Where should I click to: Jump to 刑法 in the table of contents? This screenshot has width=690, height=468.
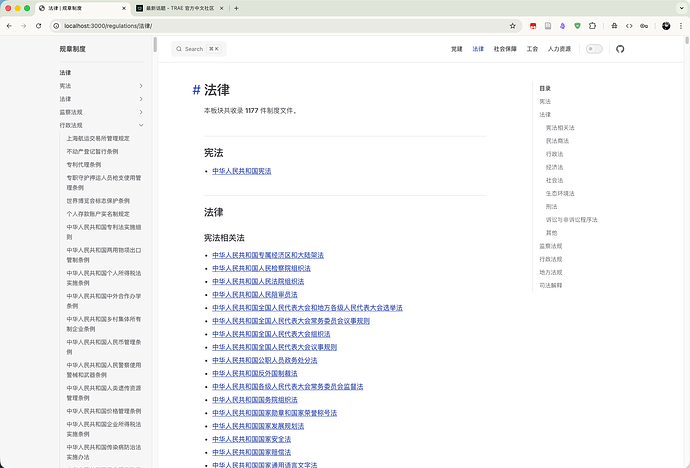[551, 206]
